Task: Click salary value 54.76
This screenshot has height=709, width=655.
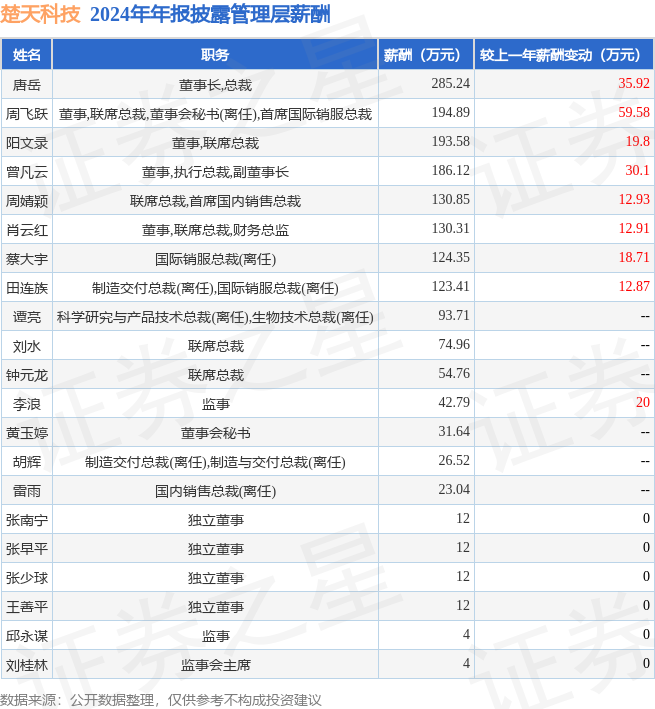Action: pos(454,373)
